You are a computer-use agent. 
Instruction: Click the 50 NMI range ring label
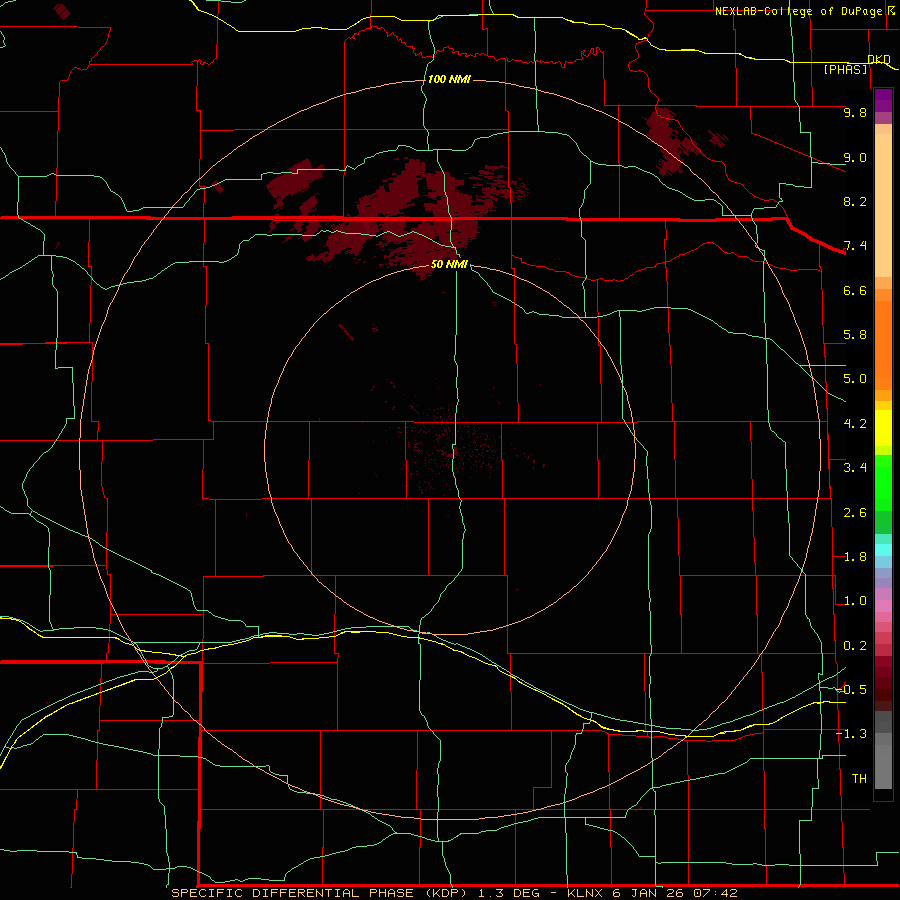pyautogui.click(x=449, y=264)
